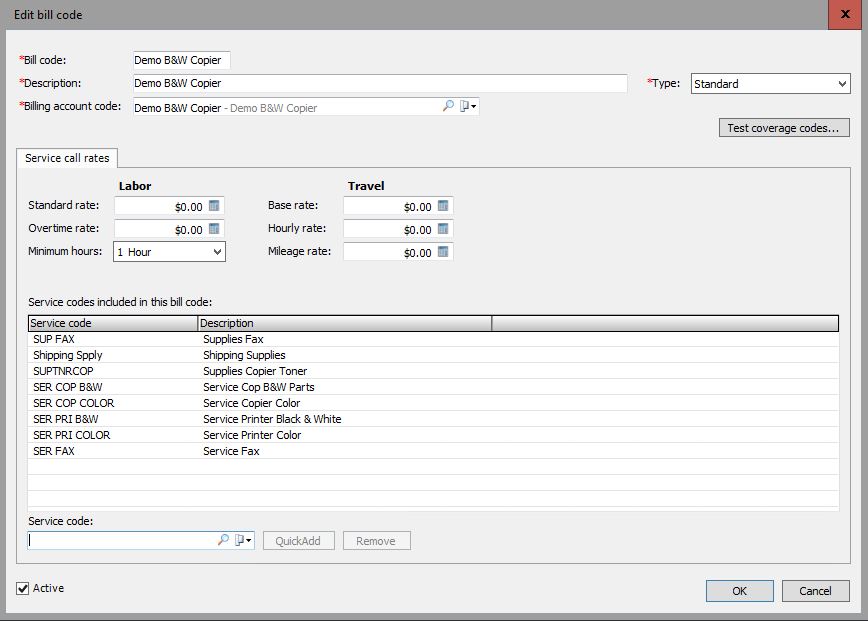Dismiss the dialog with Cancel

817,590
